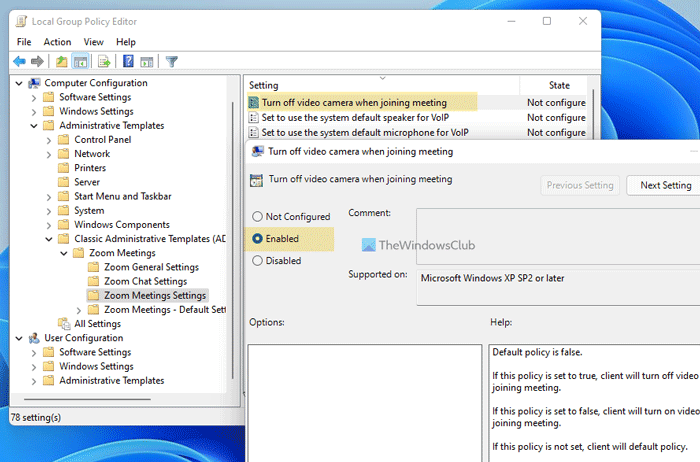Viewport: 700px width, 462px height.
Task: Click the Filter funnel toolbar icon
Action: pos(171,61)
